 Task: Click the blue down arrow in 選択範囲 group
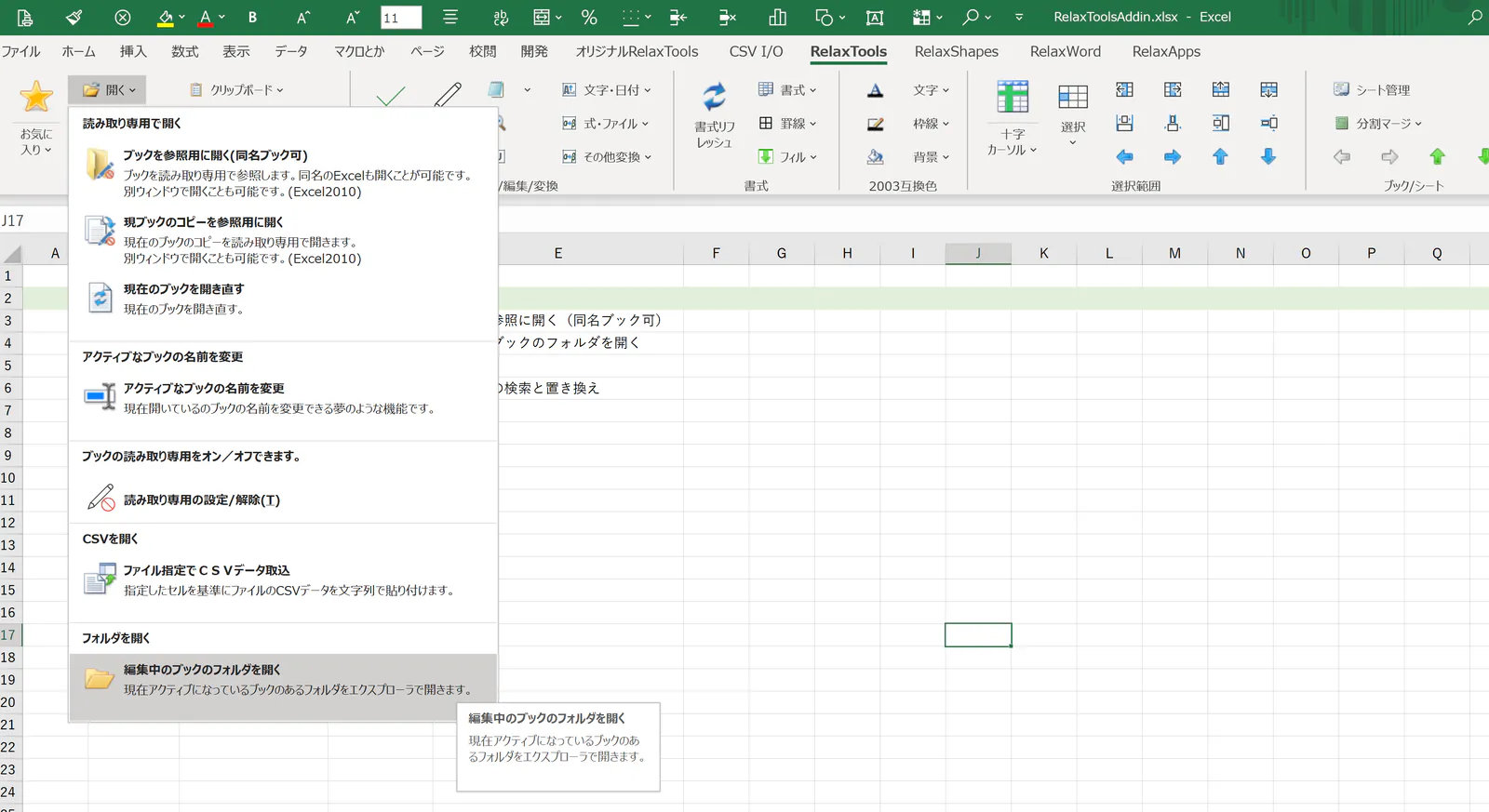click(x=1268, y=157)
